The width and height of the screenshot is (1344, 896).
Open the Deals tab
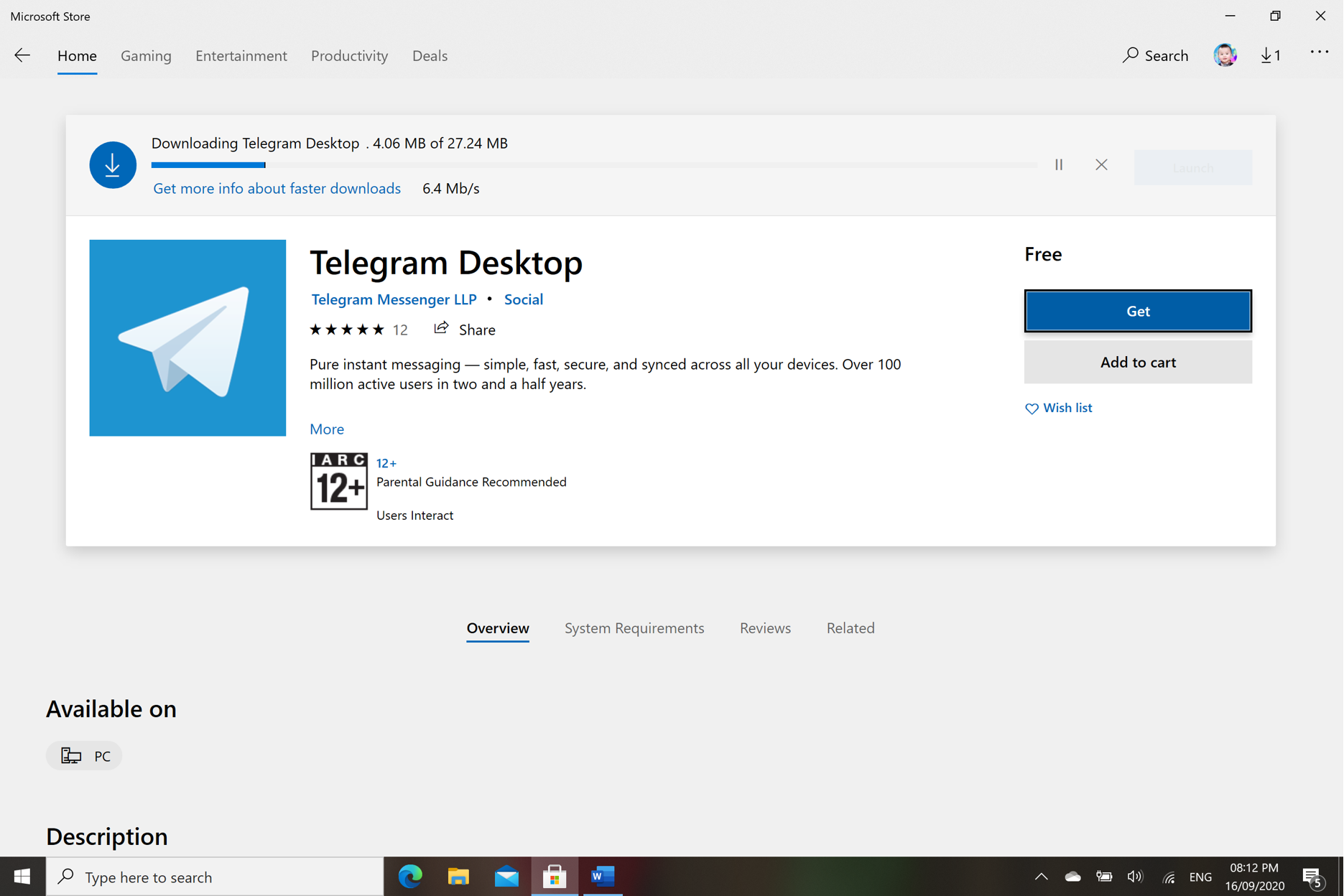[430, 55]
